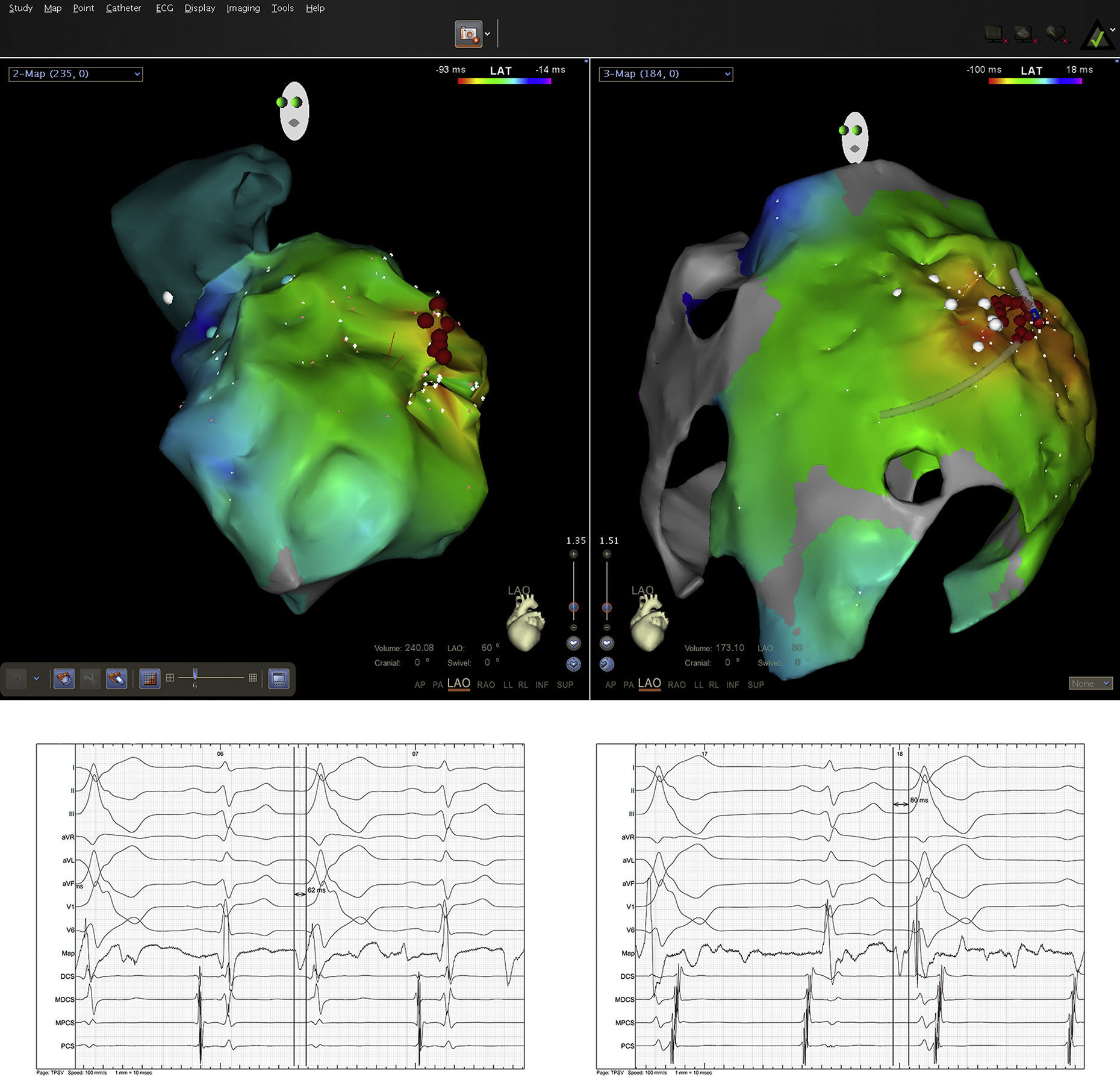
Task: Select RAO view in left map panel
Action: pyautogui.click(x=485, y=685)
